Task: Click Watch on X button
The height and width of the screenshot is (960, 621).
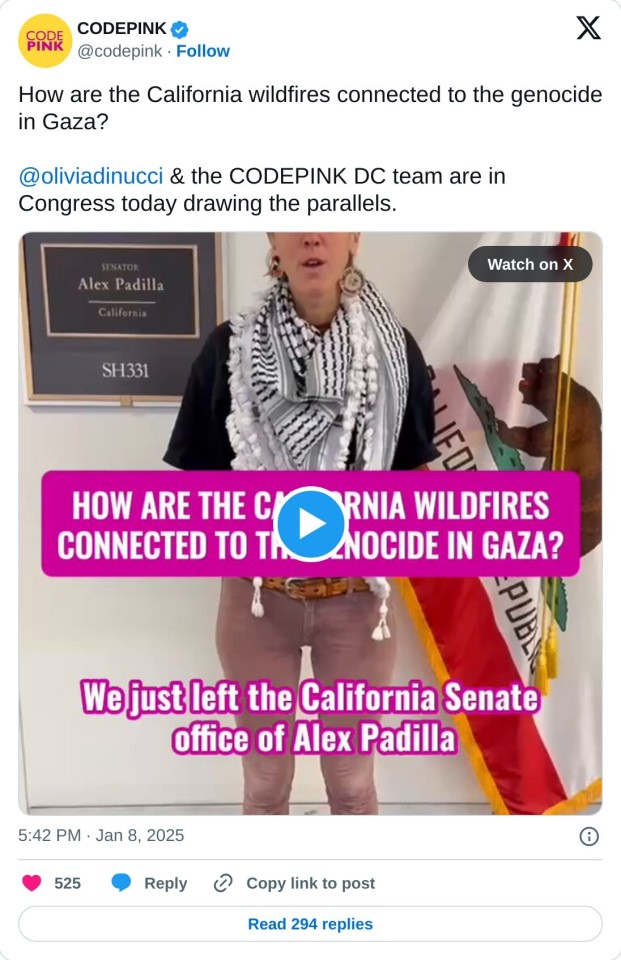Action: pos(530,264)
